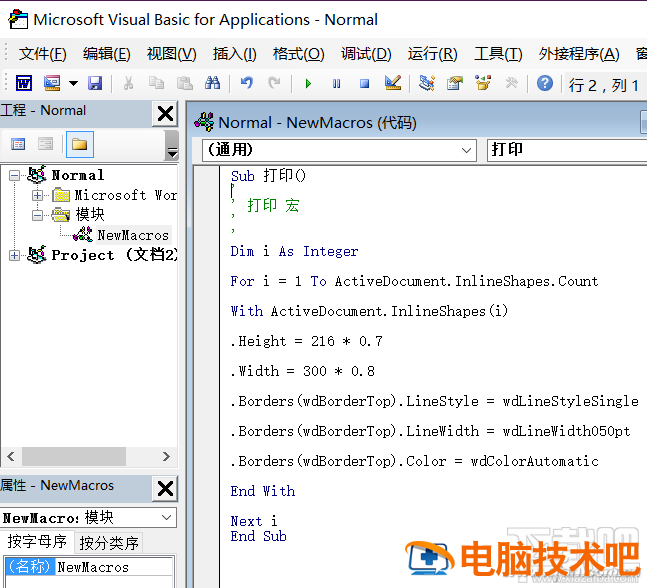Click project tree scroll left arrow

click(x=11, y=456)
